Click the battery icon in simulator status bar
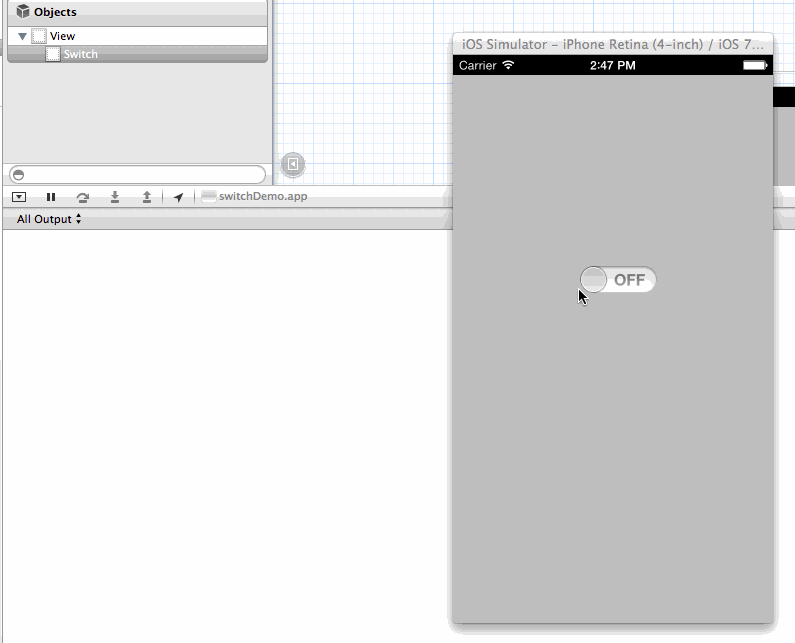The height and width of the screenshot is (643, 795). [755, 65]
